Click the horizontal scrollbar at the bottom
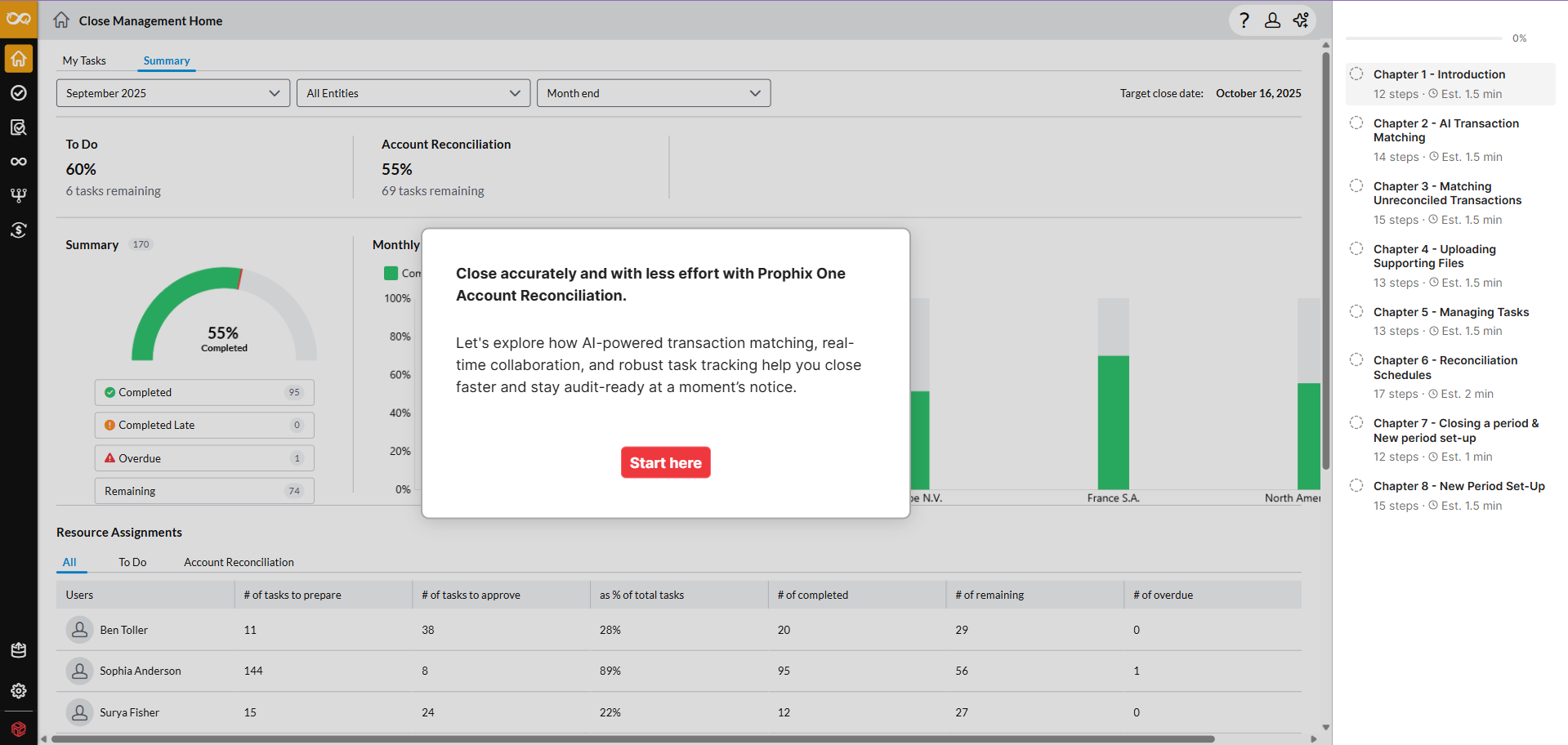 coord(632,739)
